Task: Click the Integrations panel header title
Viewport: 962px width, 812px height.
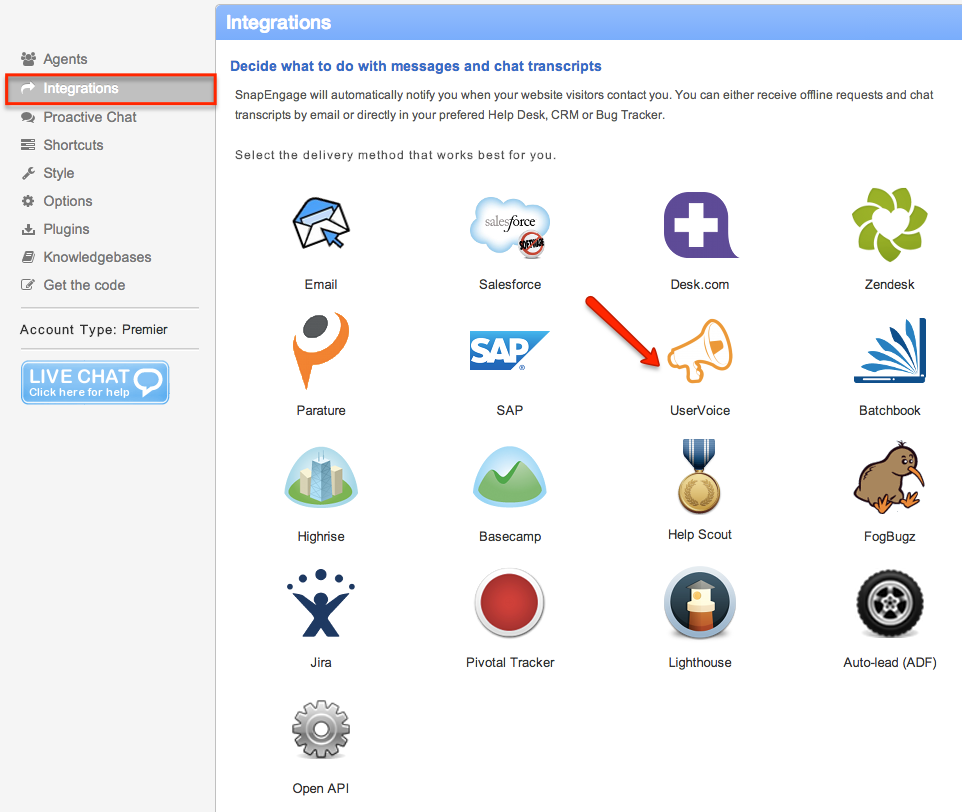Action: (279, 23)
